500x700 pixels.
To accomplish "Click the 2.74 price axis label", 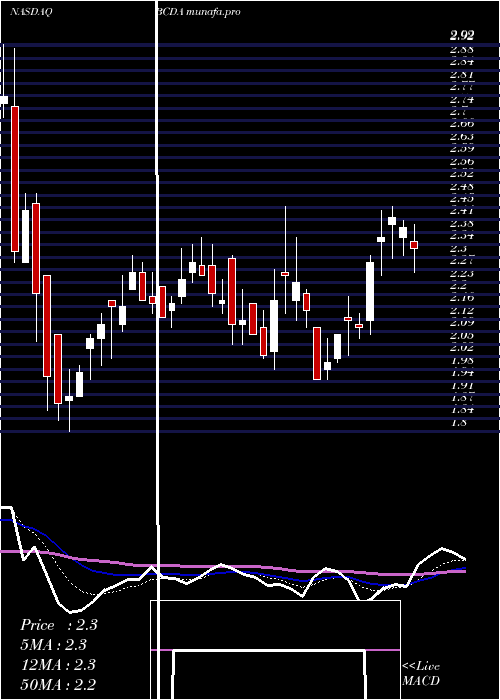I will (x=462, y=100).
